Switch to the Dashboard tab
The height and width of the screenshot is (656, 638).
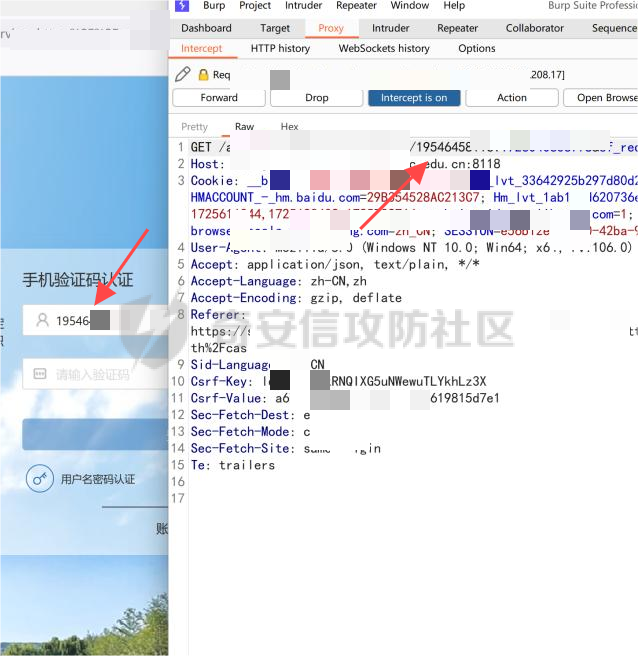point(206,28)
